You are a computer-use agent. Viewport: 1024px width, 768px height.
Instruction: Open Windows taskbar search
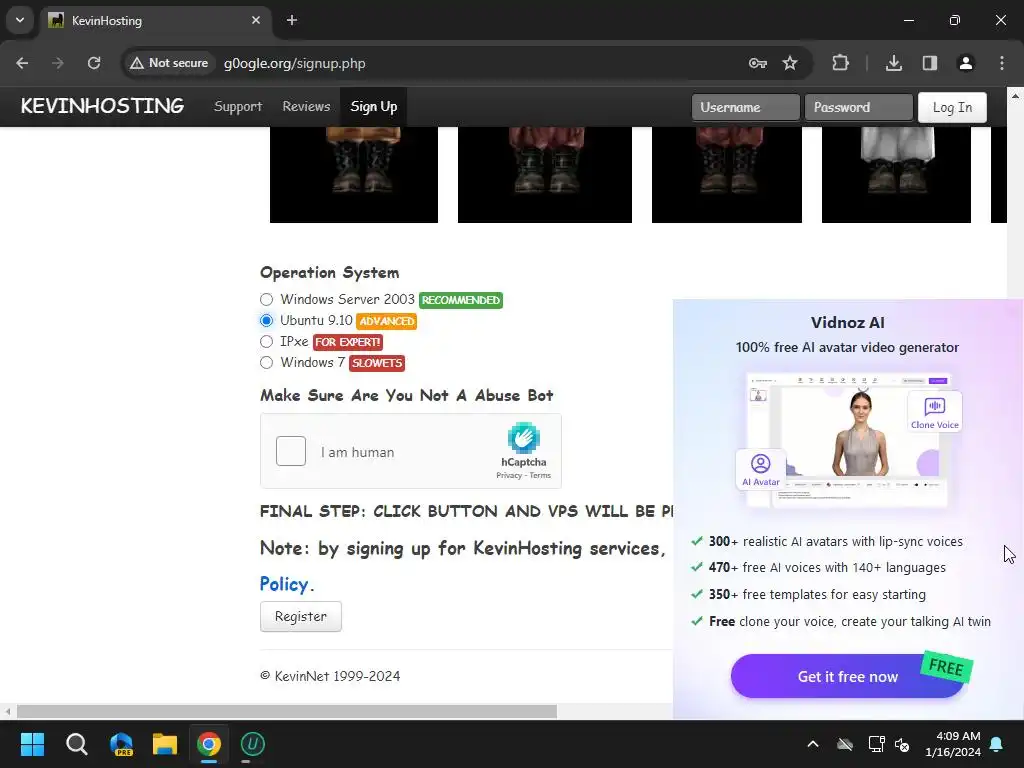(x=76, y=744)
